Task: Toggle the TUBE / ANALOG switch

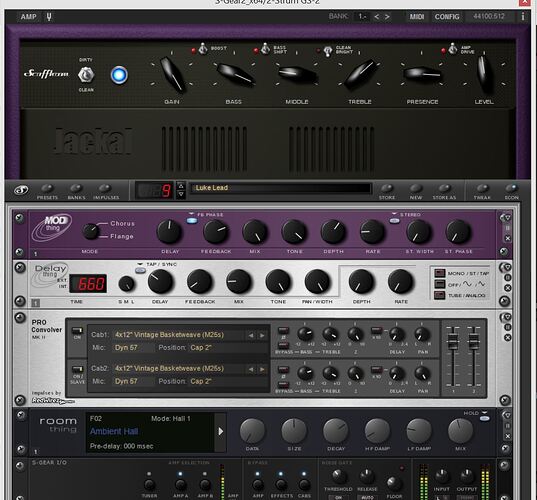Action: [x=439, y=295]
